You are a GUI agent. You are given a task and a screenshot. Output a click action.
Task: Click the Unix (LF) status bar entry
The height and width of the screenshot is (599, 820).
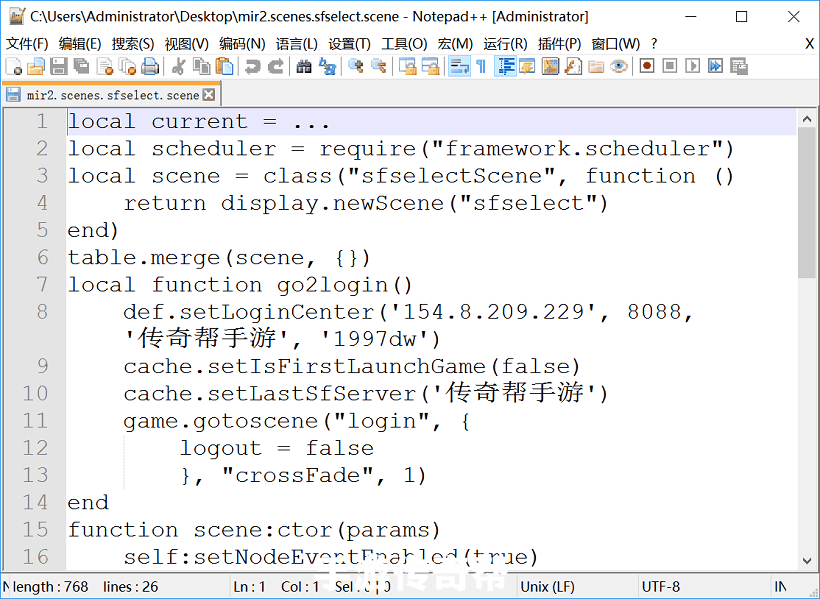pyautogui.click(x=548, y=586)
